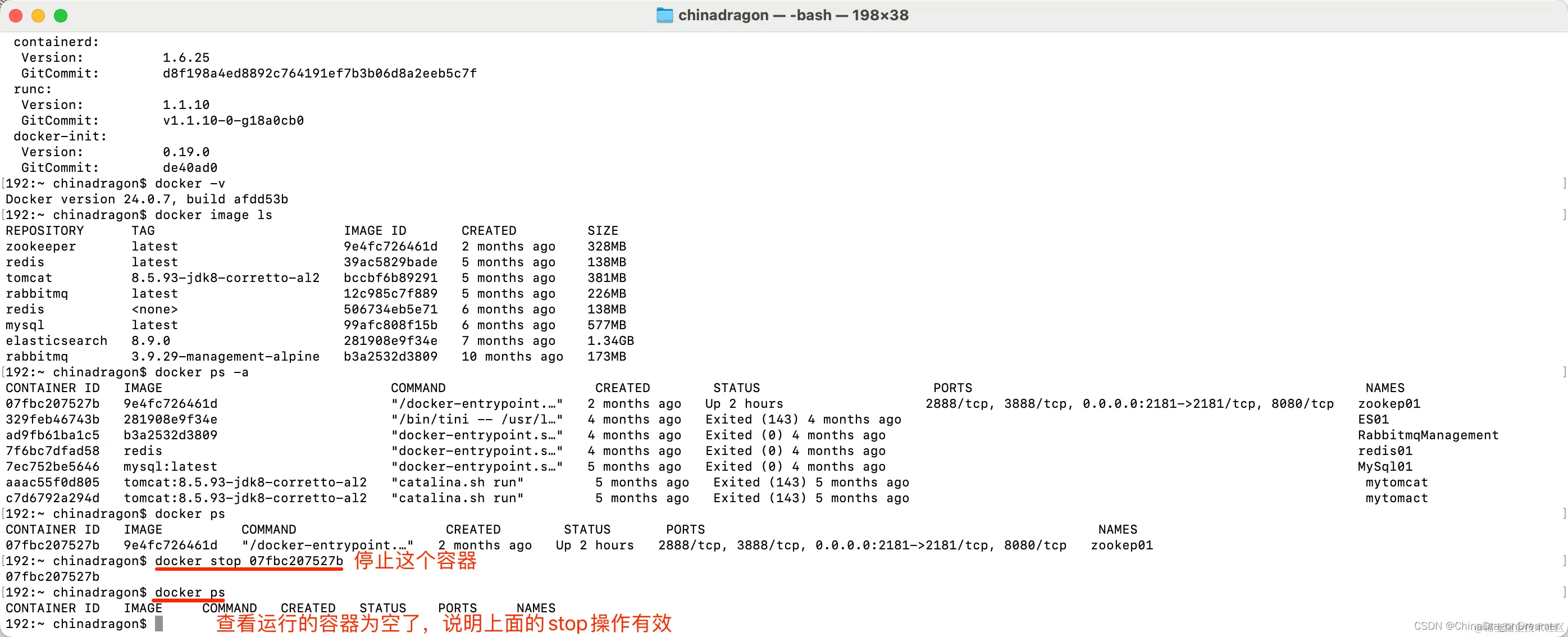Click the image ID 9e4fc726461d in the image list
1568x637 pixels.
tap(390, 247)
